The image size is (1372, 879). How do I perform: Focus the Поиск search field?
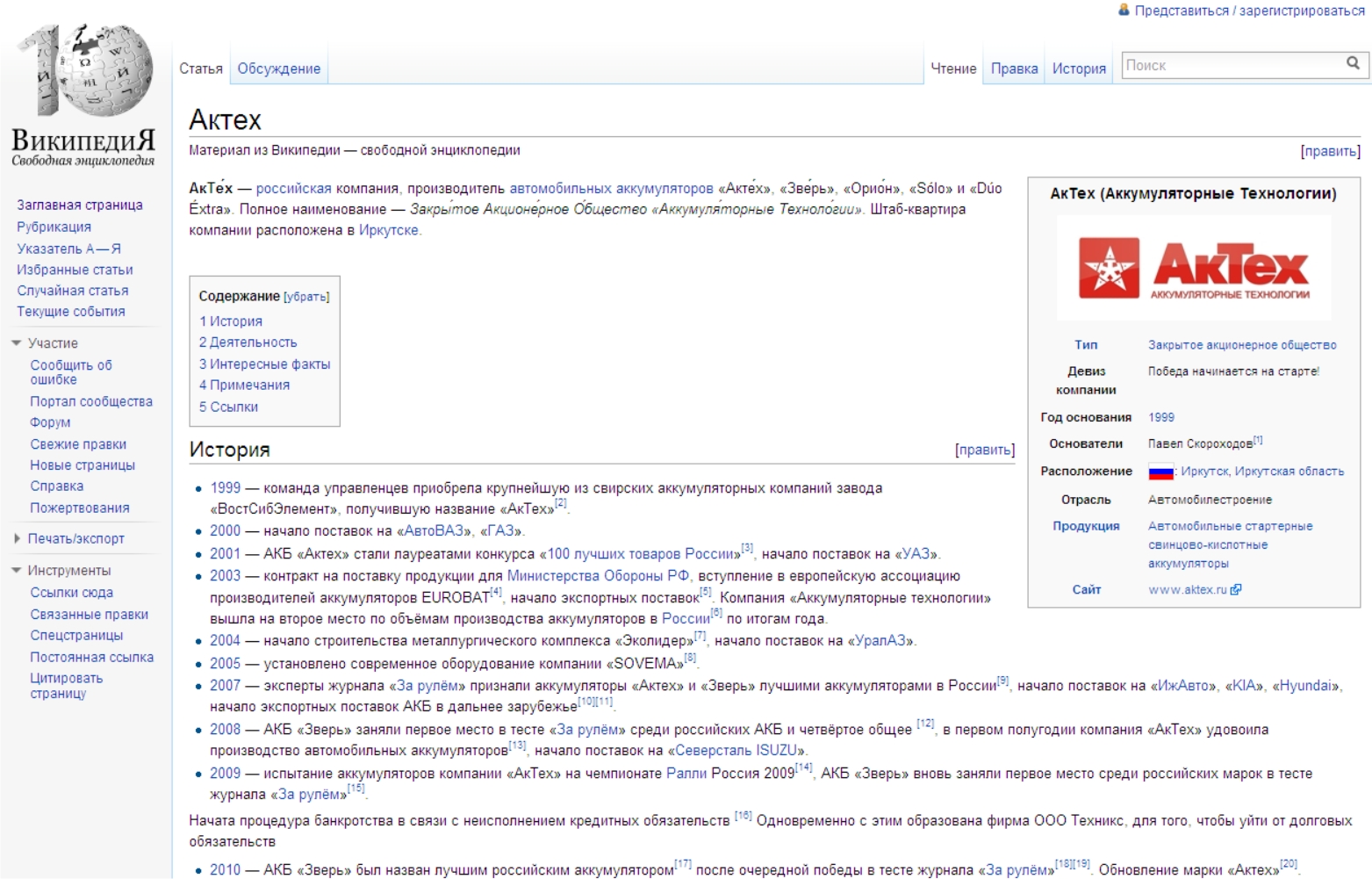pos(1233,65)
